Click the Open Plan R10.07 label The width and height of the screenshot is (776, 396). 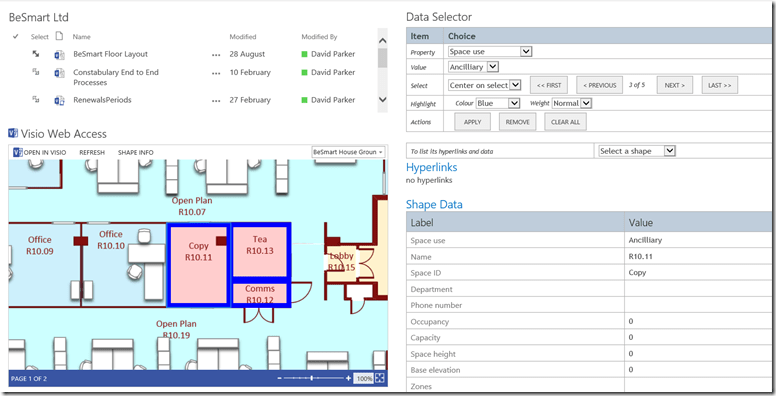click(192, 206)
